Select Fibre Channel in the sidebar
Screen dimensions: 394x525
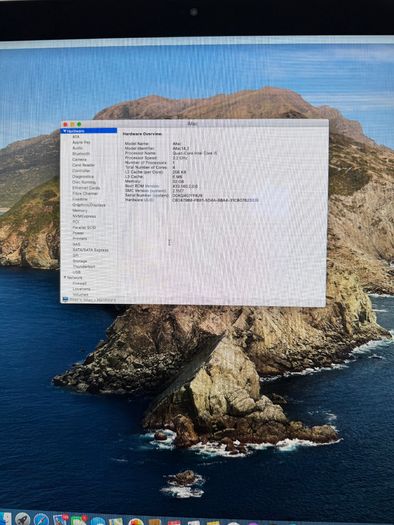tap(85, 194)
